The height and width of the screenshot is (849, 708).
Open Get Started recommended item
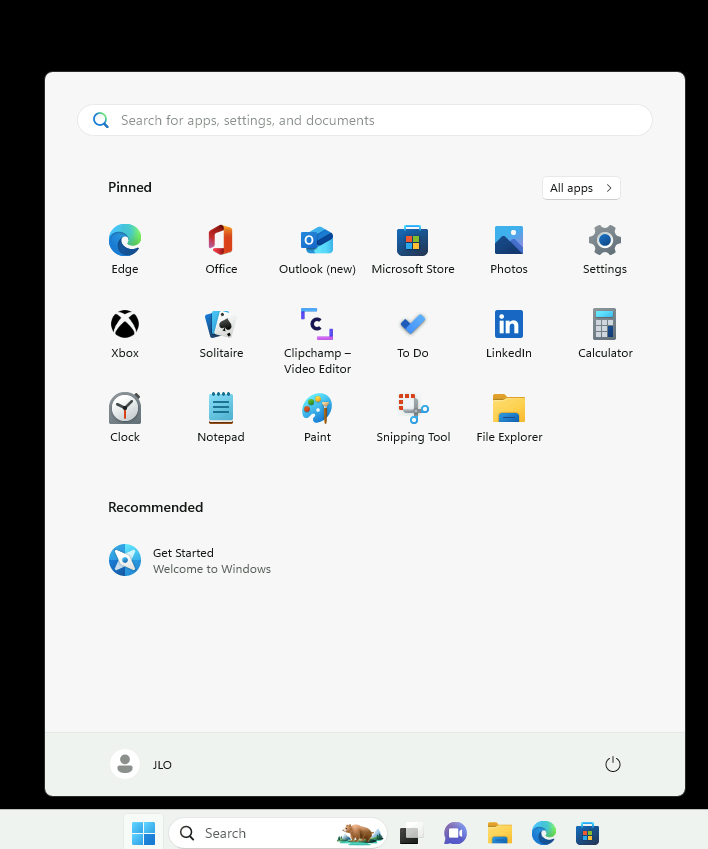pos(189,560)
